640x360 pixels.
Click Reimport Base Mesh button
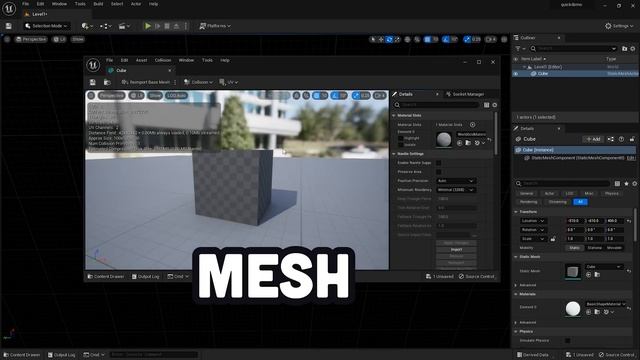146,82
